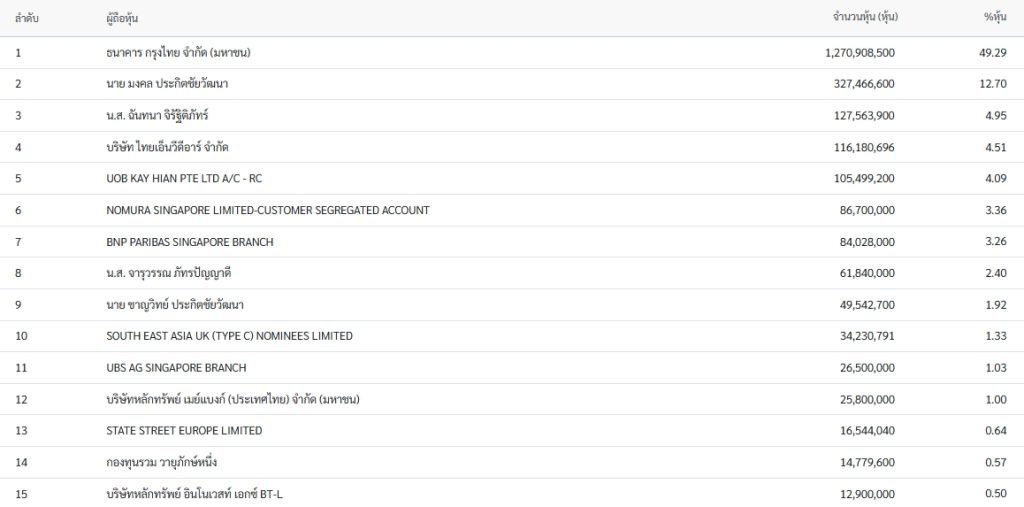Viewport: 1024px width, 507px height.
Task: Click rank number 15
Action: [x=21, y=494]
